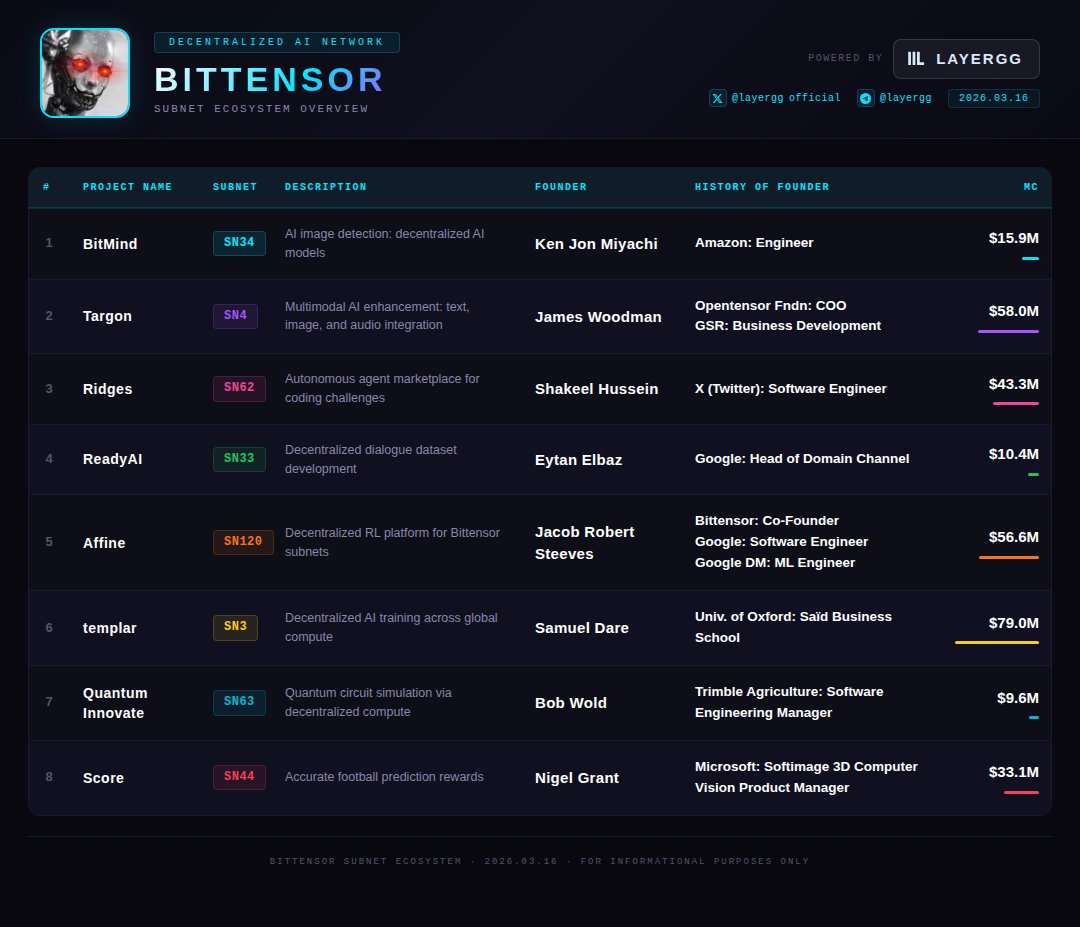Click 'Quantum circuit simulation' description text
The image size is (1080, 927).
pyautogui.click(x=368, y=702)
